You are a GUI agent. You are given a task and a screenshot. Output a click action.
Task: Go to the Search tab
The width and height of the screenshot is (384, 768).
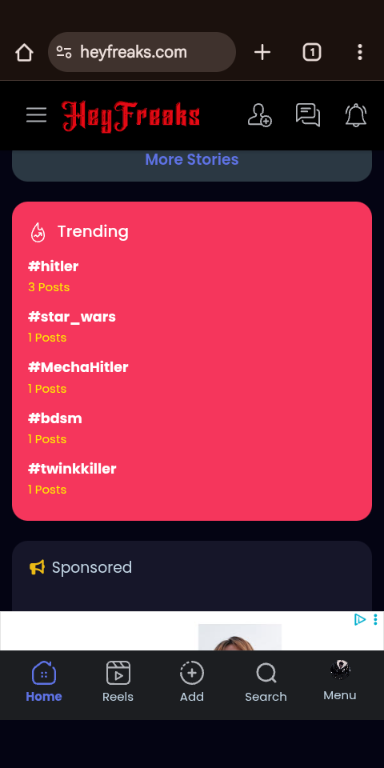(266, 681)
